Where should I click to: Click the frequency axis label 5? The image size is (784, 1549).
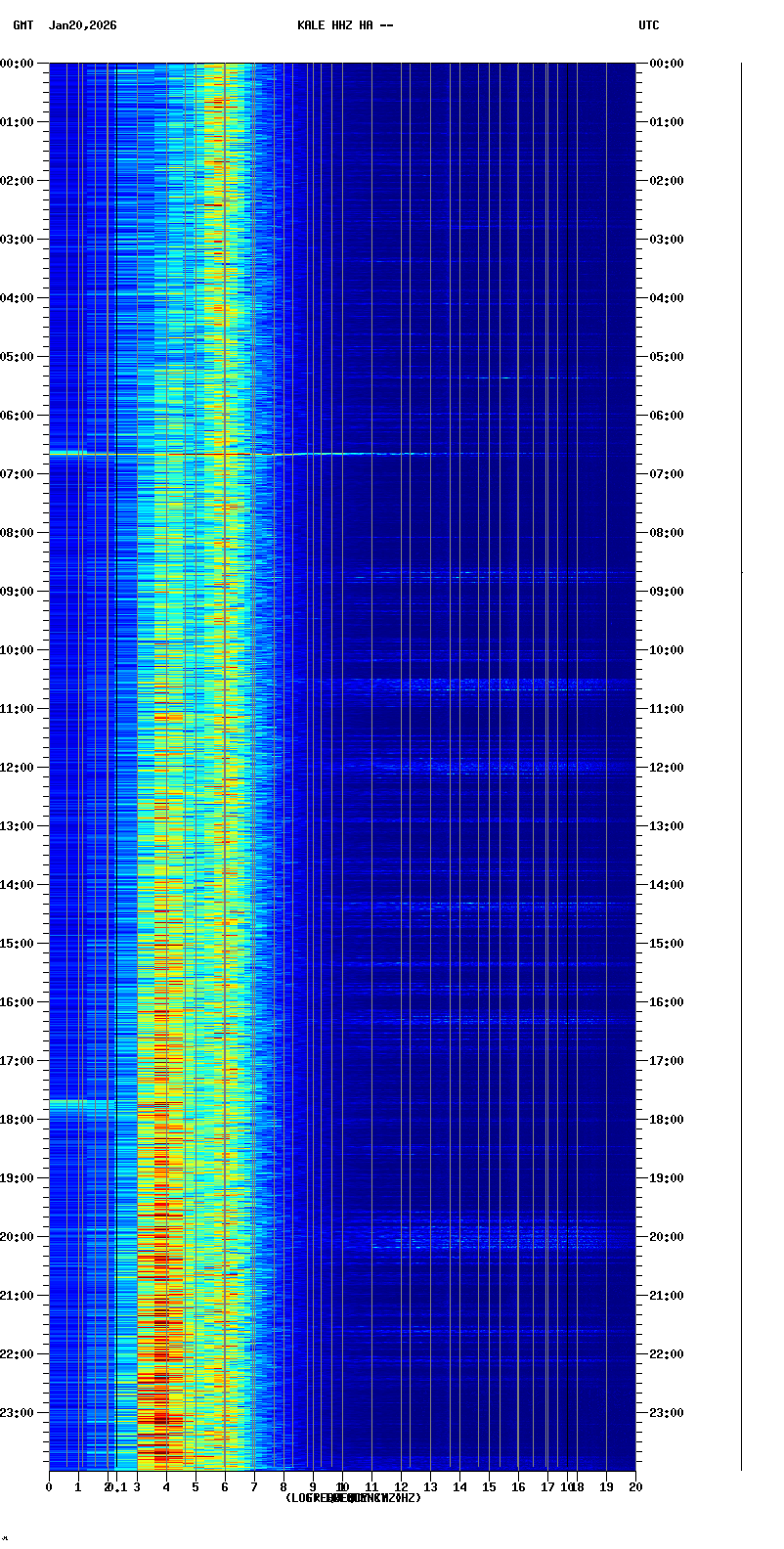click(196, 1487)
